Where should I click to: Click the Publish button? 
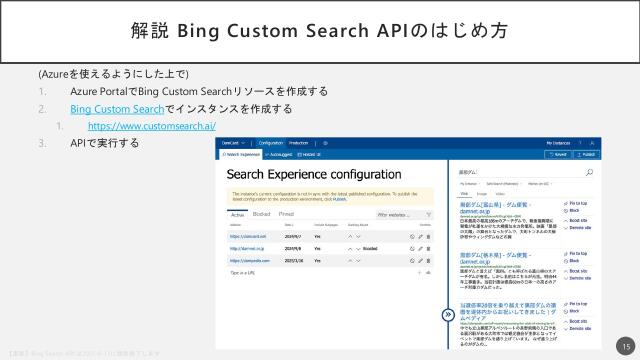(x=586, y=155)
